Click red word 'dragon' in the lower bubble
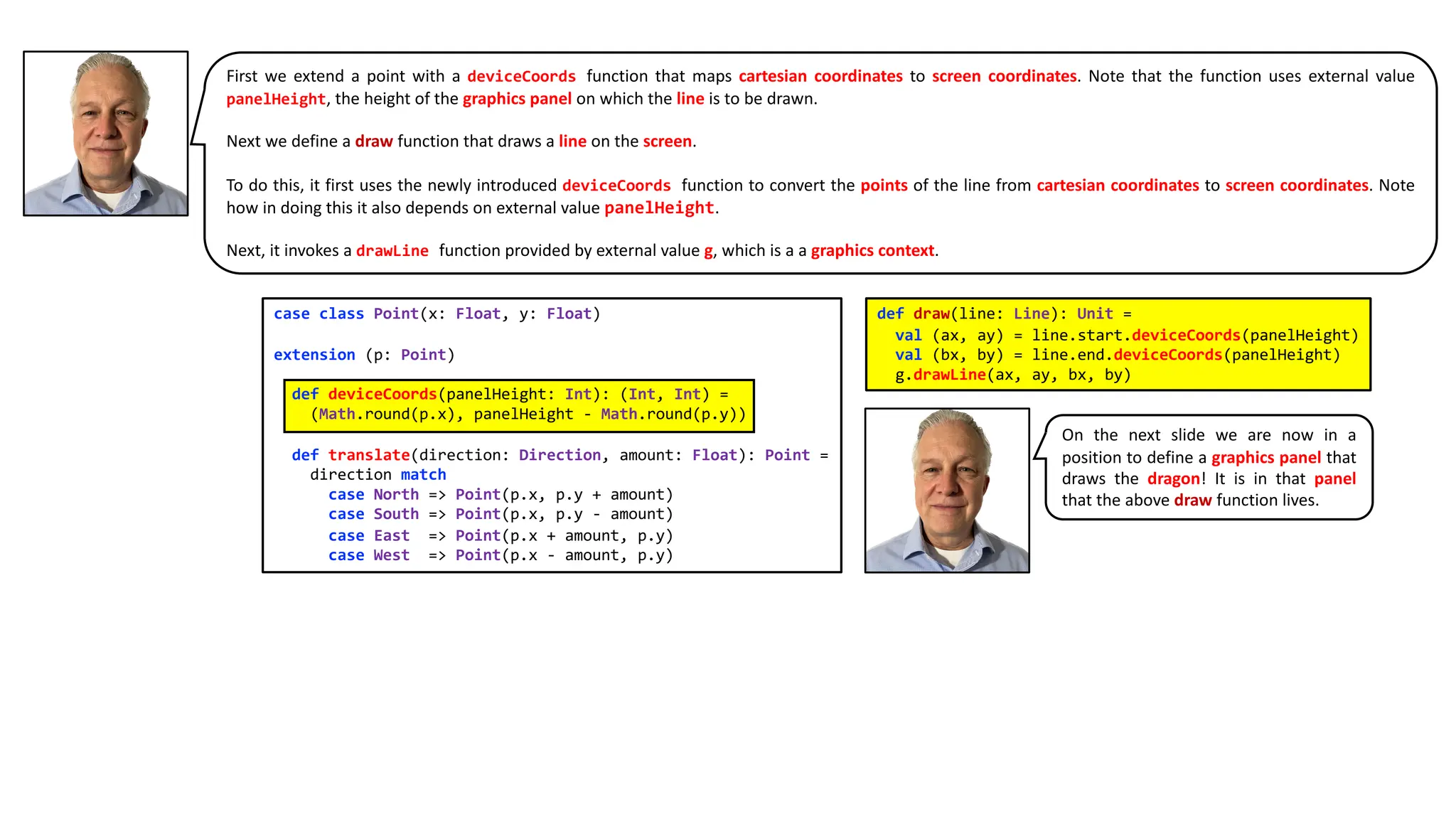This screenshot has height=819, width=1456. pyautogui.click(x=1174, y=478)
